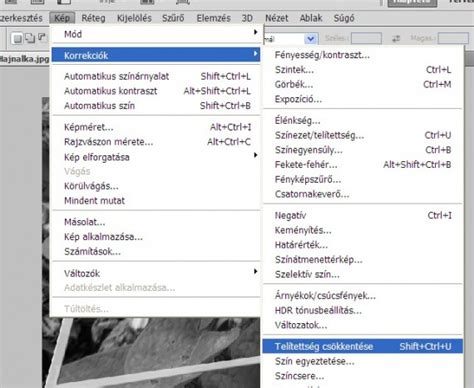Swap width and height values icon
Image resolution: width=474 pixels, height=388 pixels.
(x=396, y=39)
